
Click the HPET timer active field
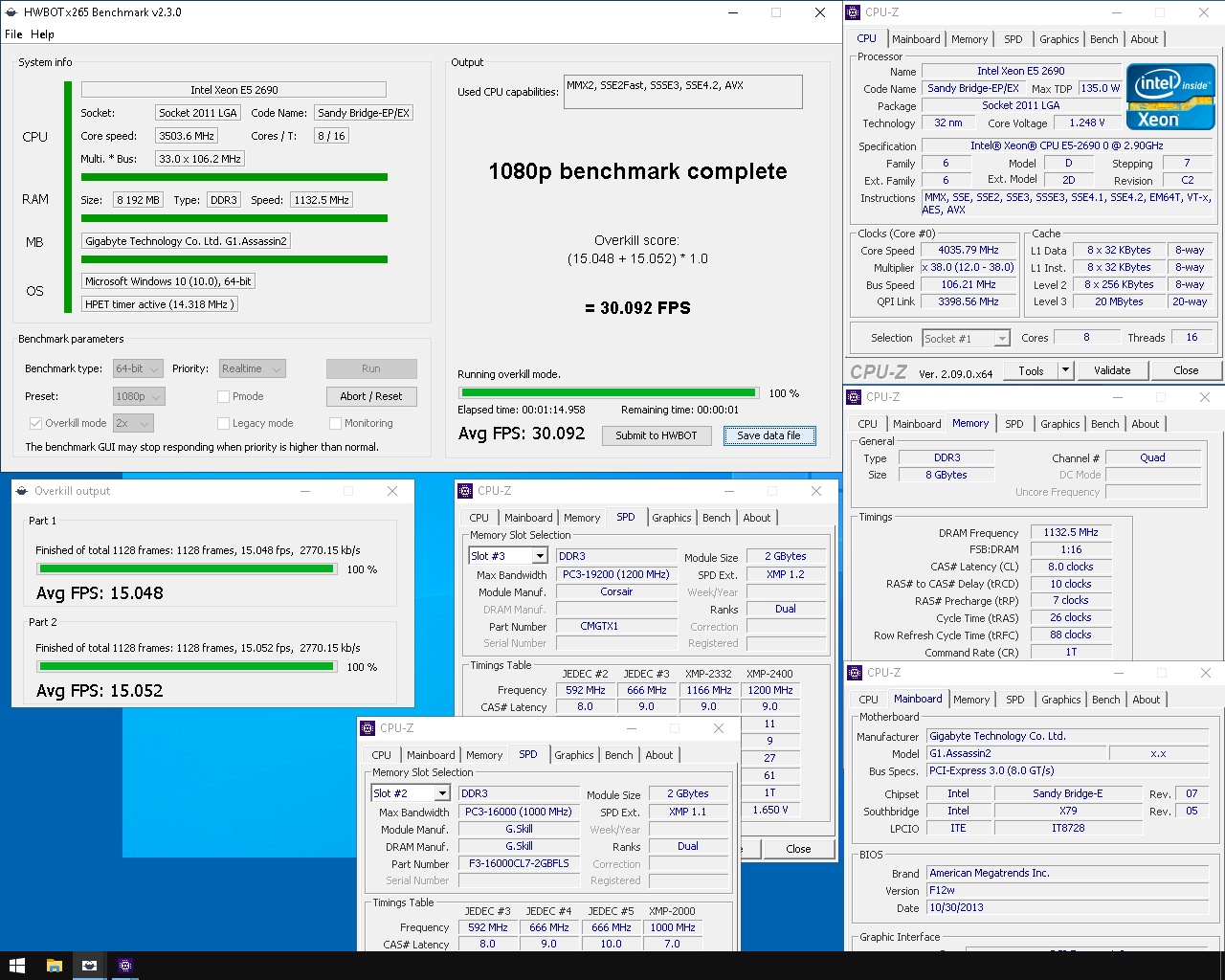click(159, 304)
